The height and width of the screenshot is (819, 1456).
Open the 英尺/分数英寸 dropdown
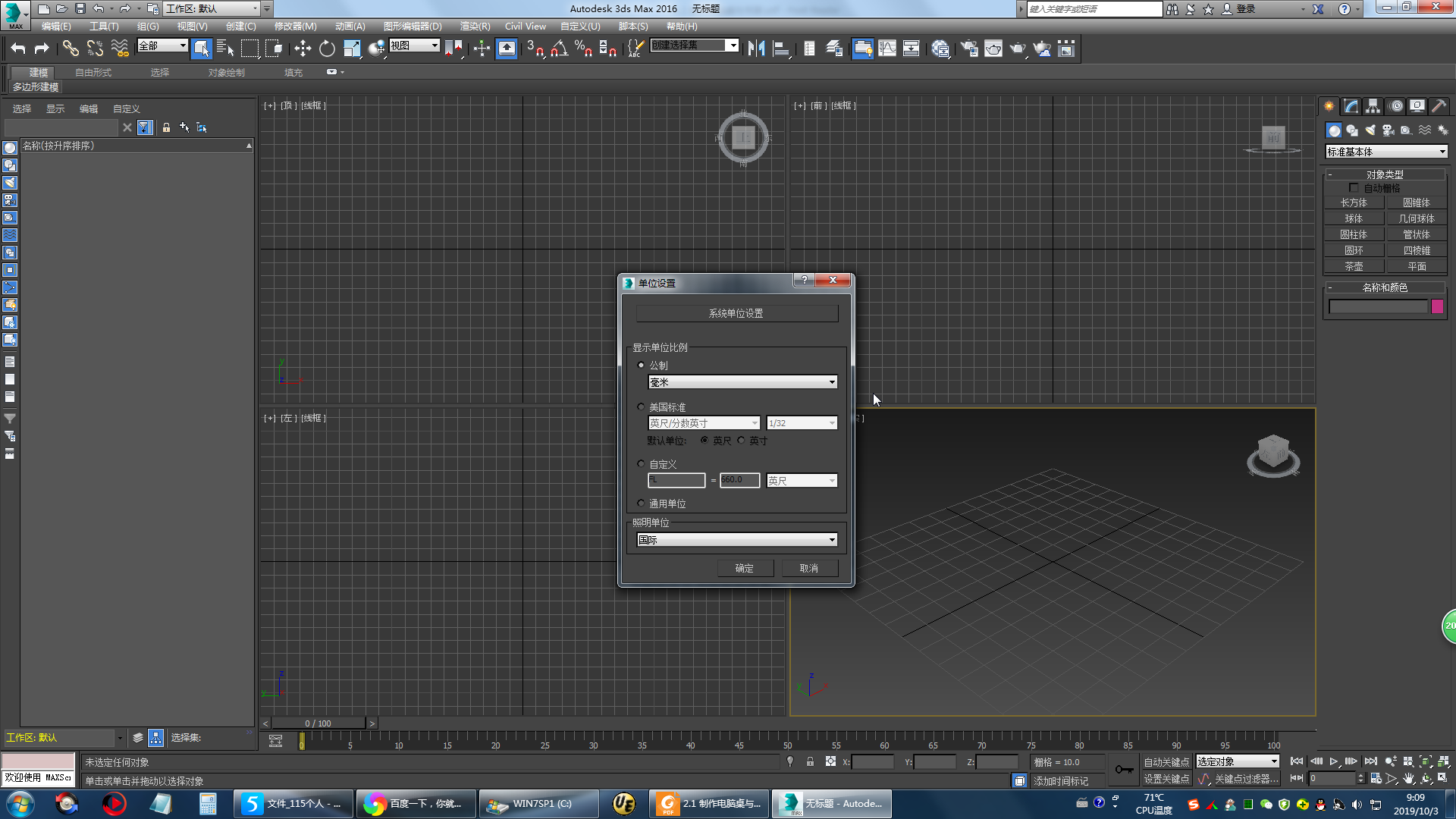click(704, 423)
